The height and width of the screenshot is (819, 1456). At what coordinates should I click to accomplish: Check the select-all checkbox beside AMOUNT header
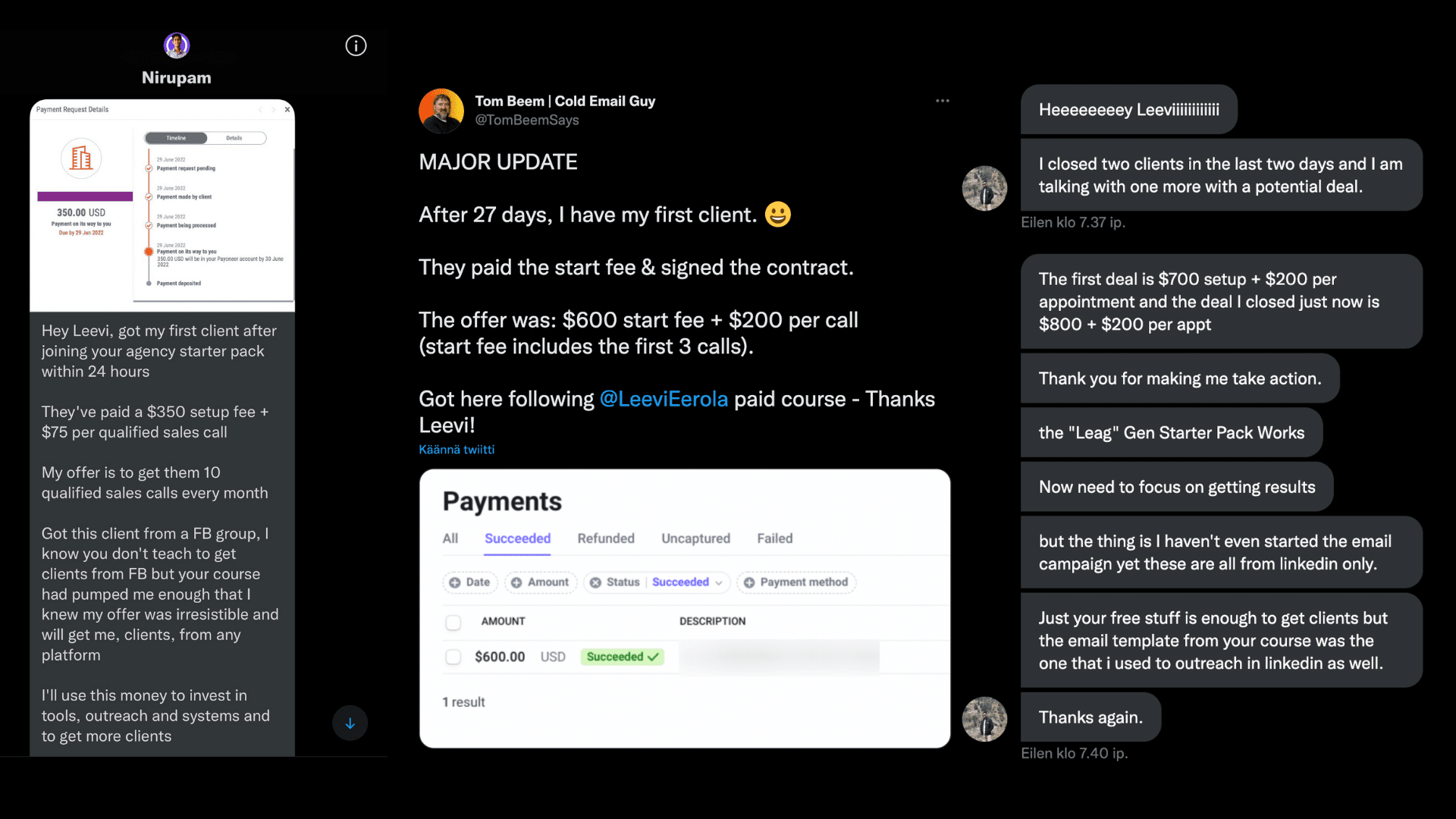[x=453, y=623]
